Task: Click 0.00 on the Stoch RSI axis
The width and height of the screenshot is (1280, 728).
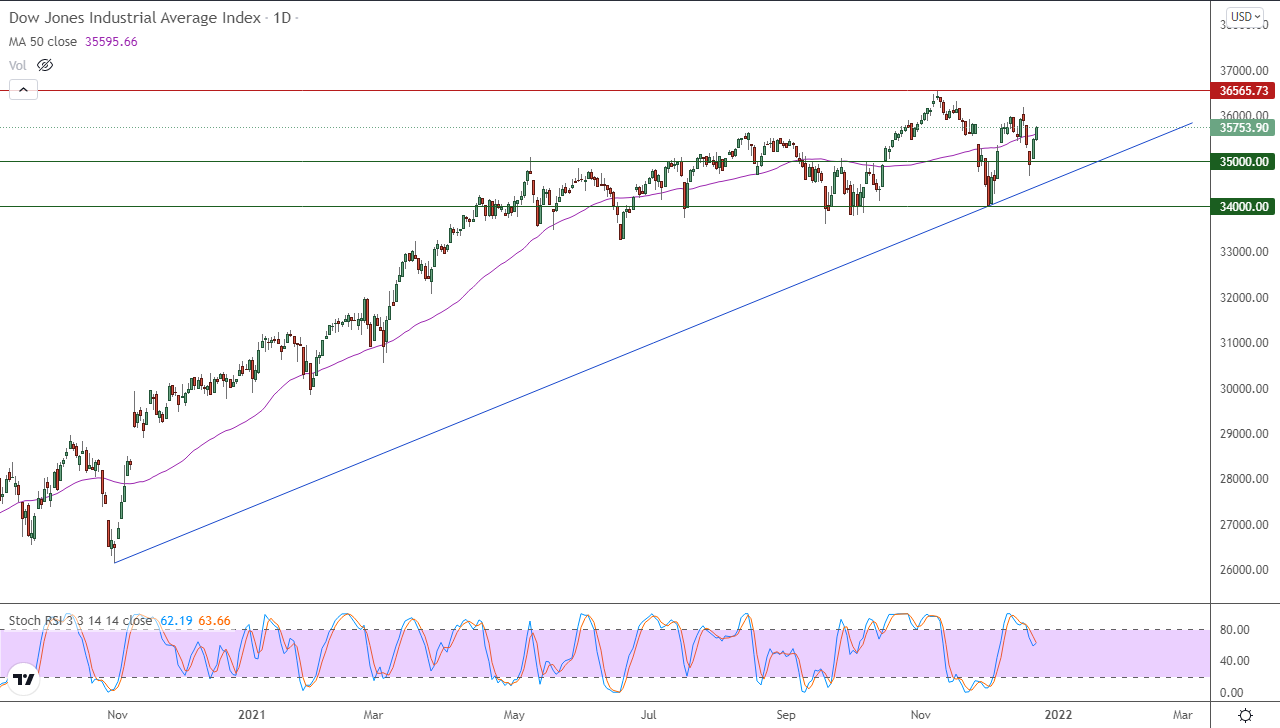Action: (1230, 692)
